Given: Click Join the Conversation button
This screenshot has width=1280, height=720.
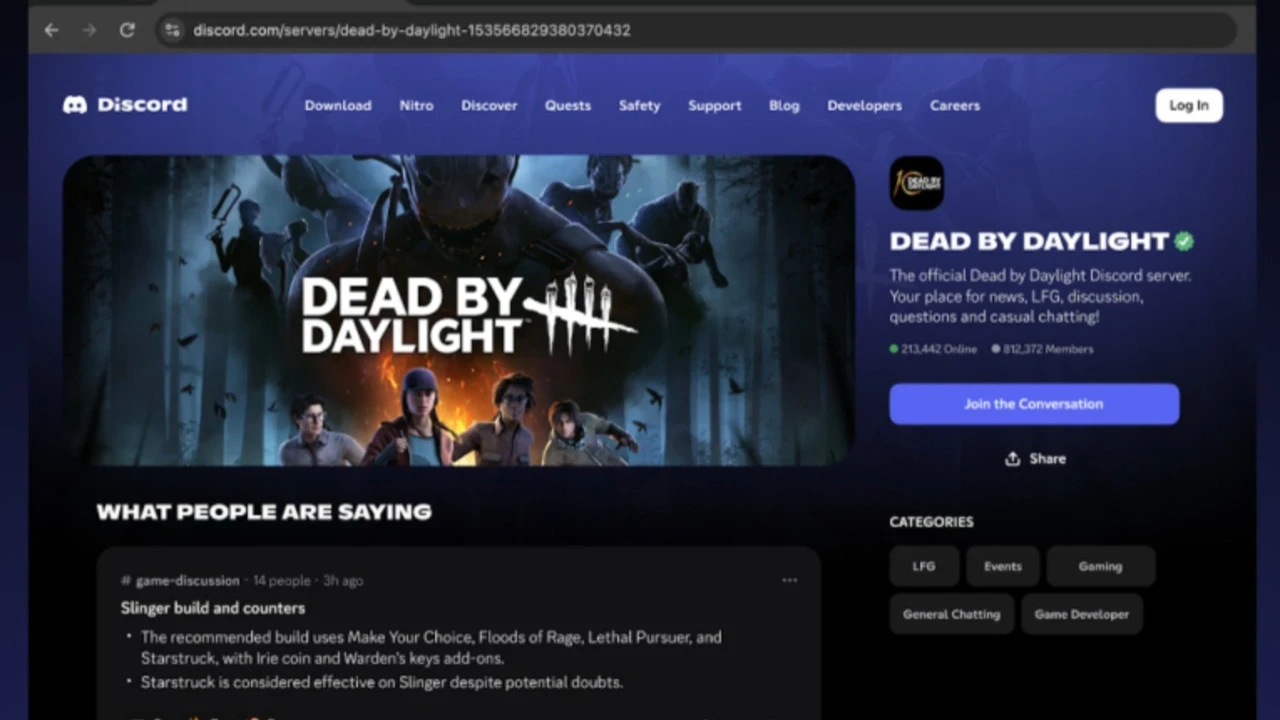Looking at the screenshot, I should (x=1034, y=404).
